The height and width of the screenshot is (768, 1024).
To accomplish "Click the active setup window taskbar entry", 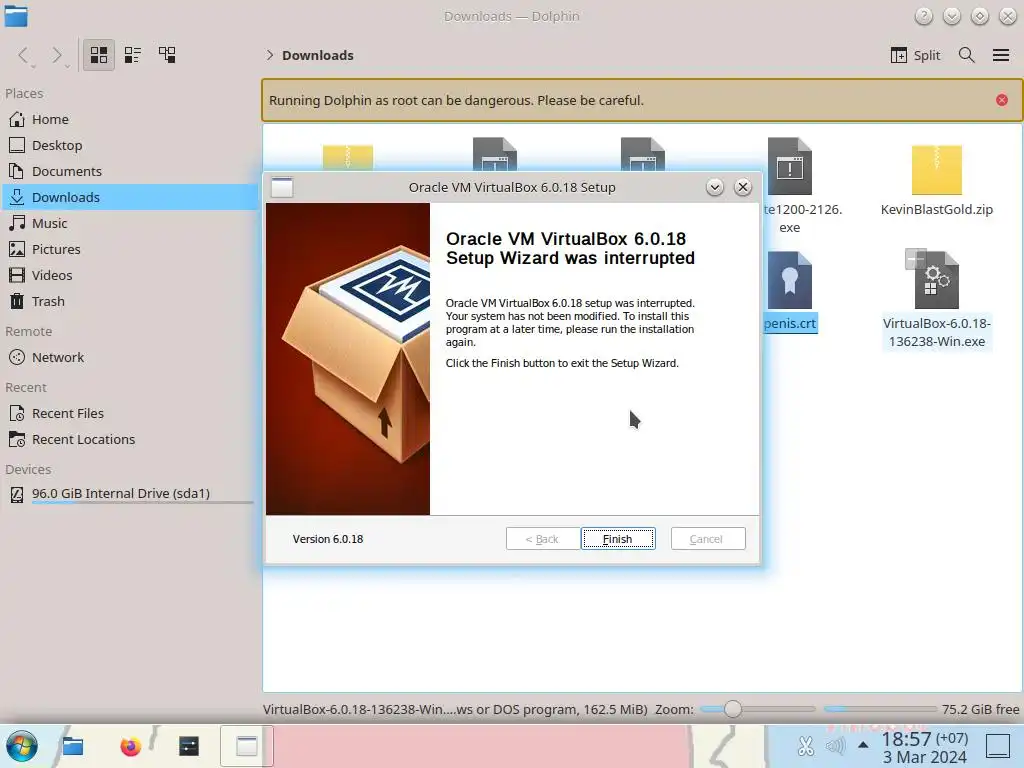I will coord(247,746).
